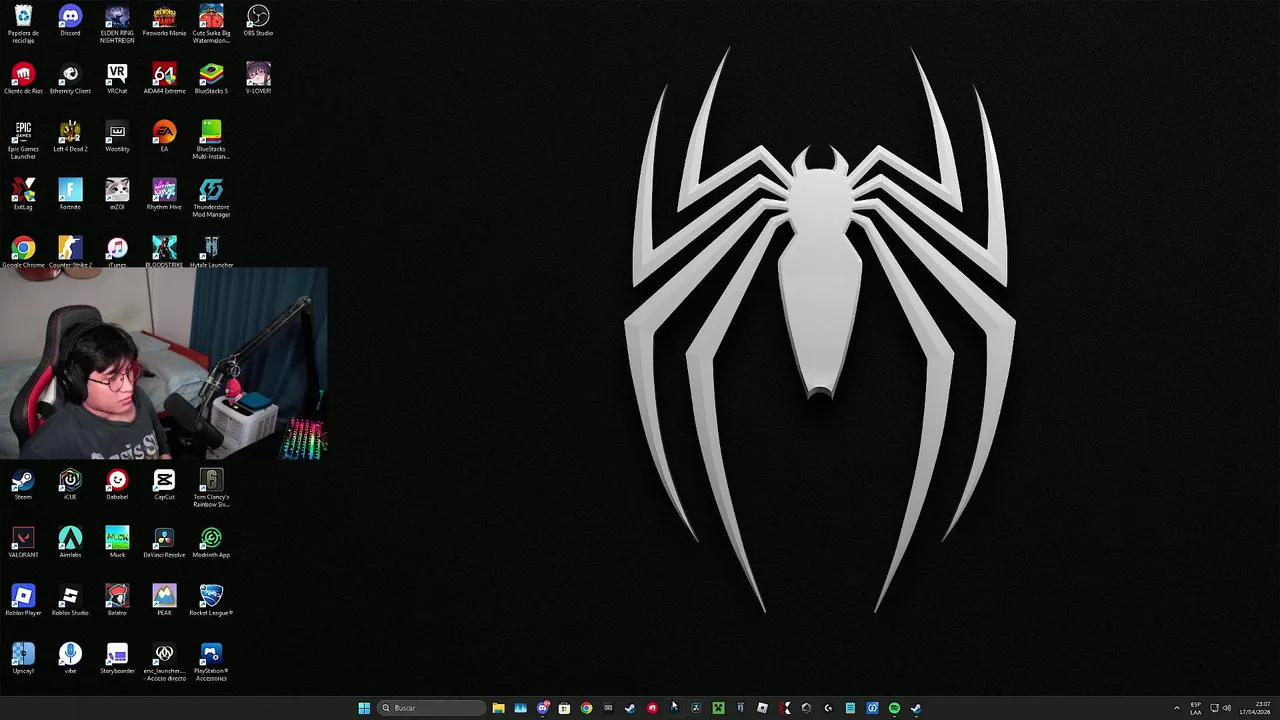Image resolution: width=1280 pixels, height=720 pixels.
Task: Select the OBS Studio desktop icon
Action: click(x=258, y=21)
